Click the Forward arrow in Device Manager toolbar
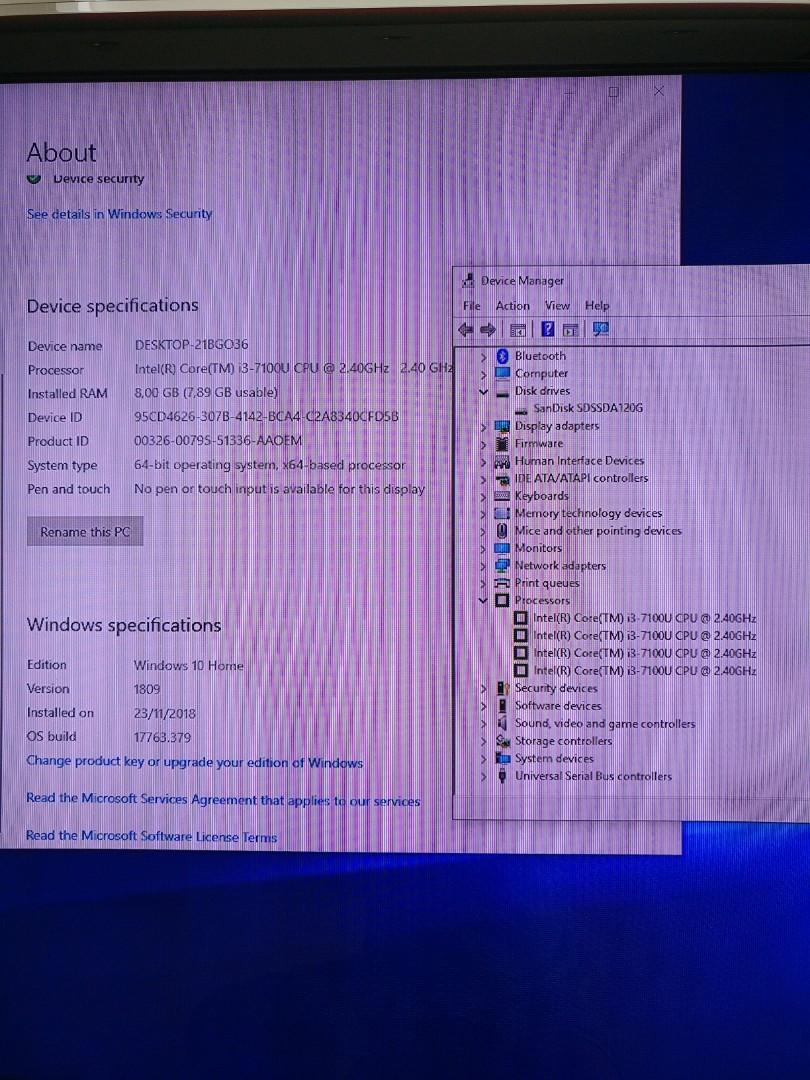The width and height of the screenshot is (810, 1080). pyautogui.click(x=488, y=330)
